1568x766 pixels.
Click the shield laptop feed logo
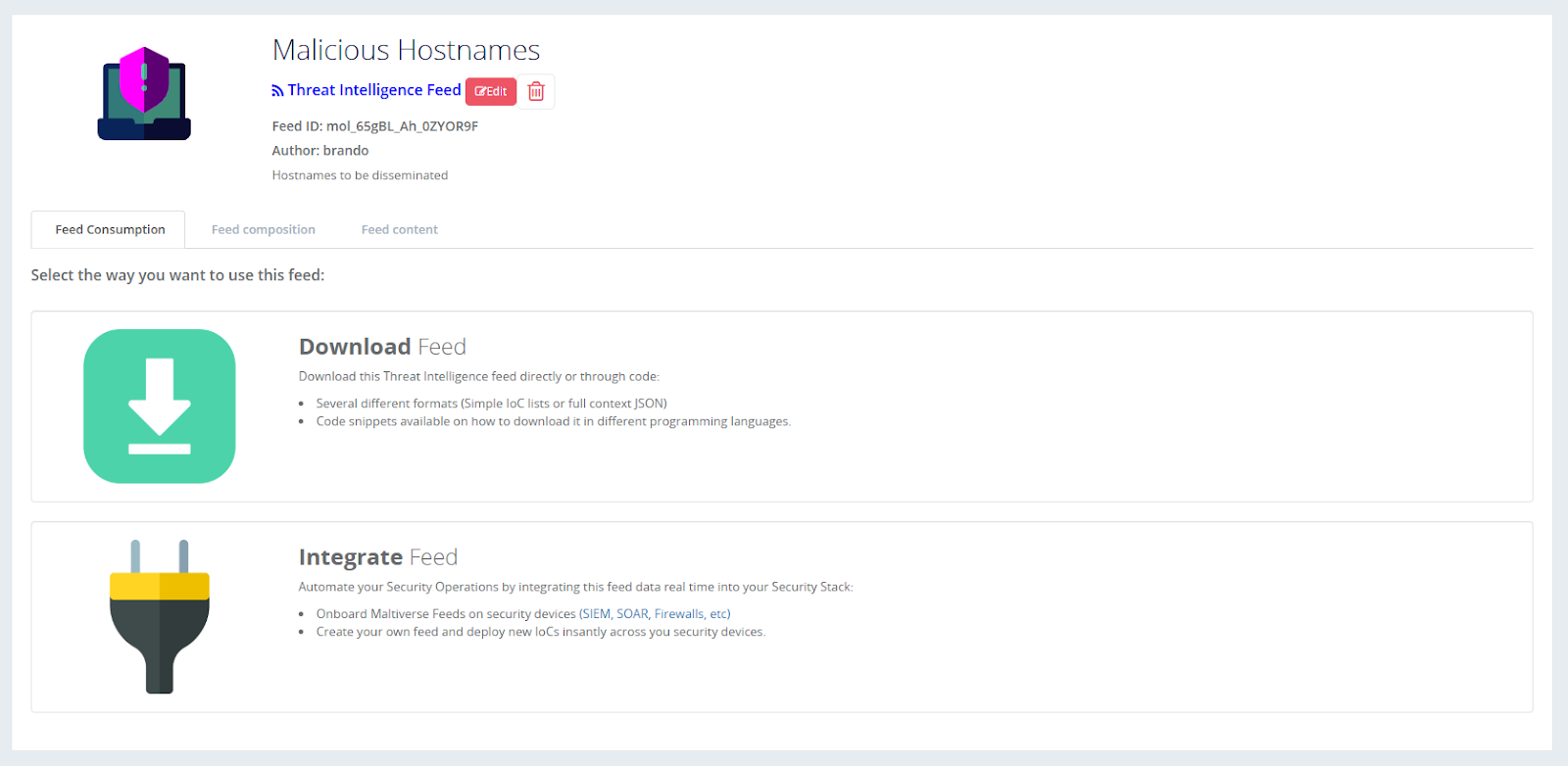click(144, 94)
